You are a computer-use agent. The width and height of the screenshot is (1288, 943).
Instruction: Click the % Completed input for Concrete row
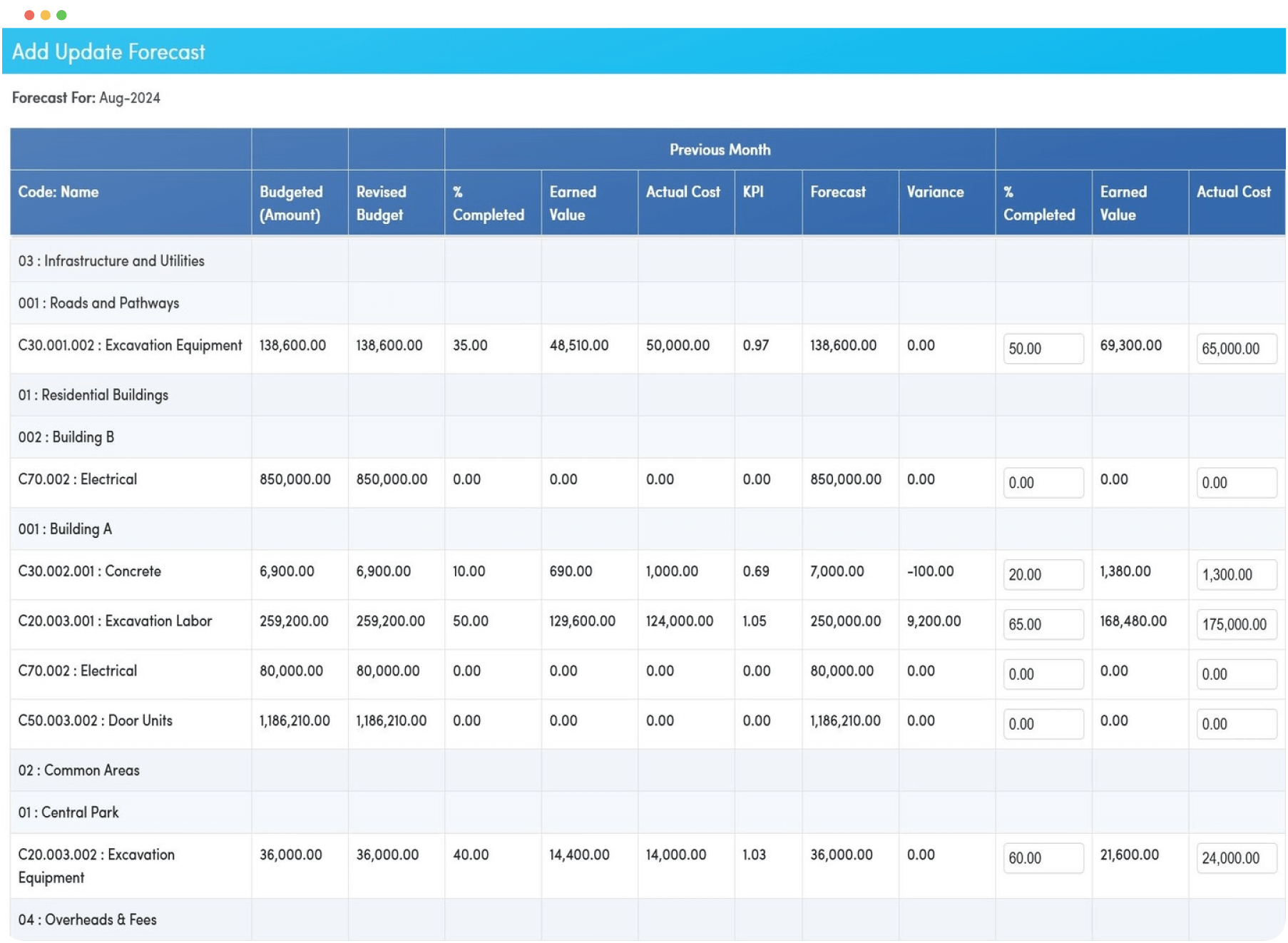pyautogui.click(x=1043, y=574)
